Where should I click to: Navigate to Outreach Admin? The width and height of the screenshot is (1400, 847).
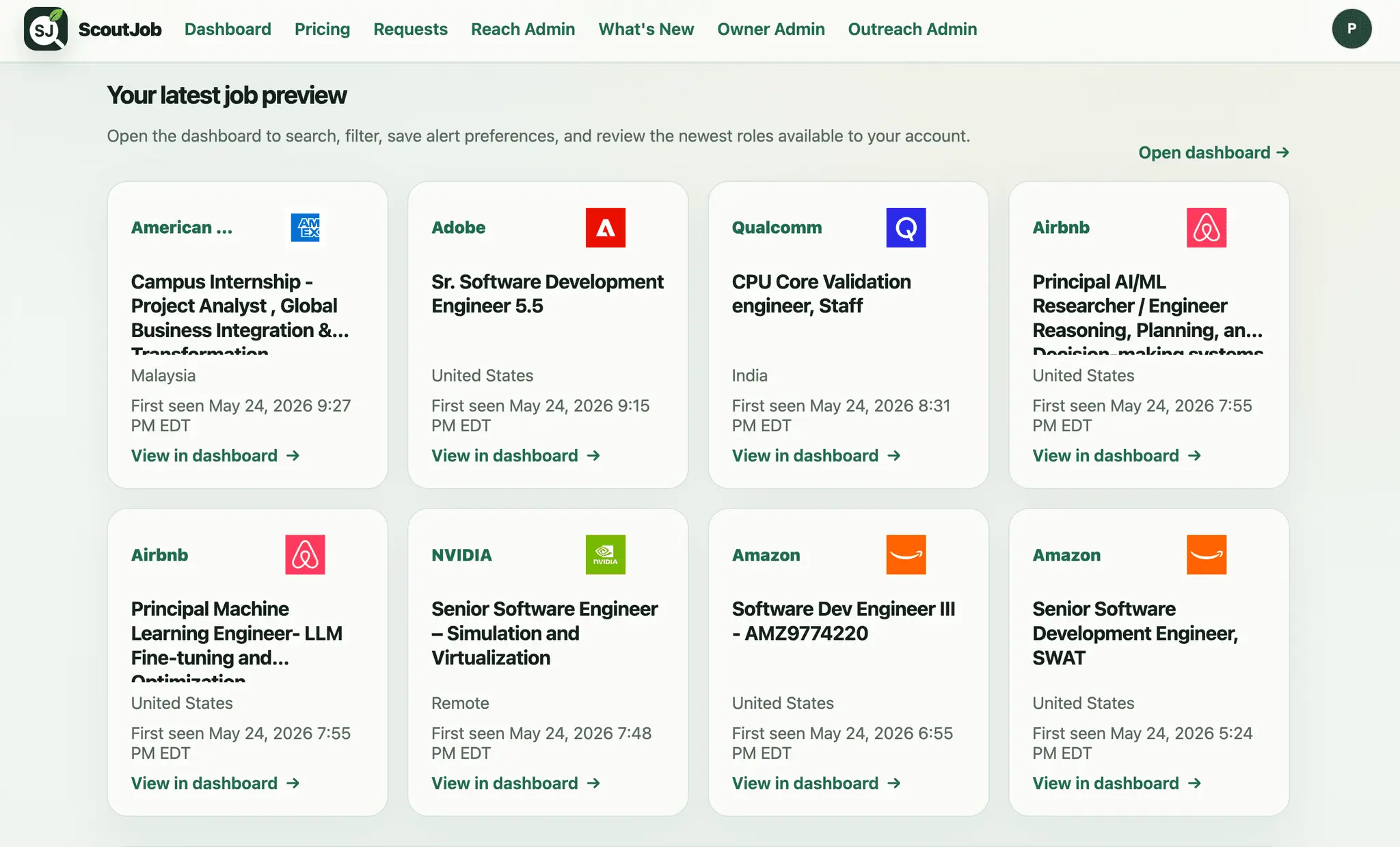pyautogui.click(x=913, y=29)
